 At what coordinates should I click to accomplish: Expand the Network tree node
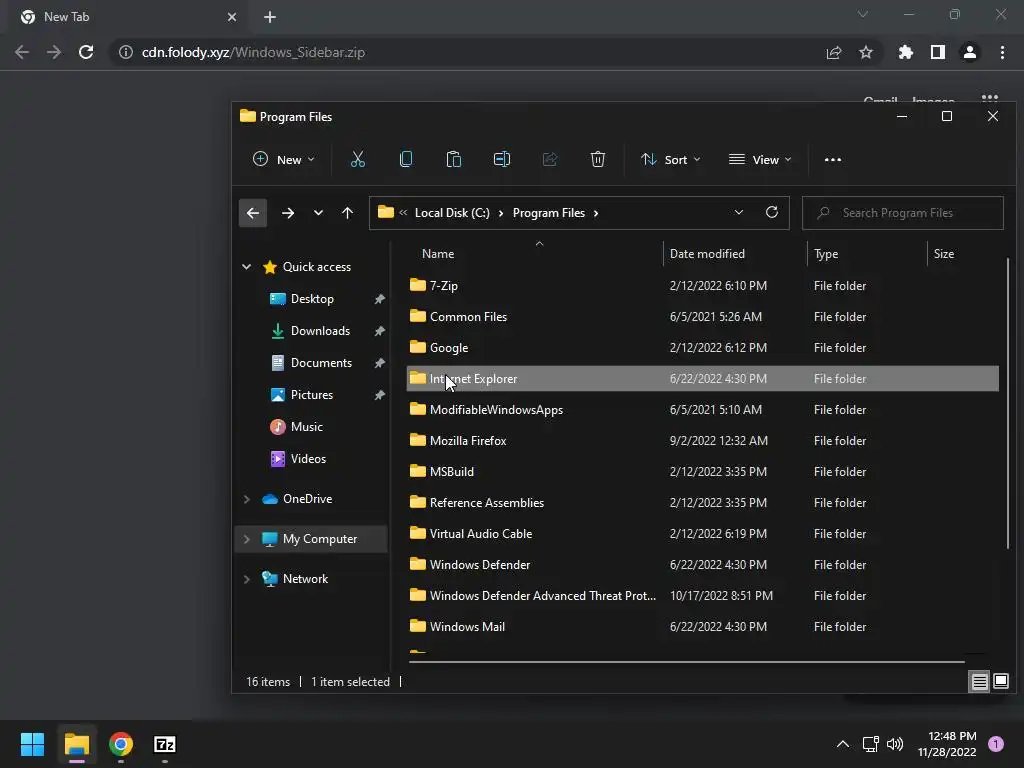coord(247,579)
